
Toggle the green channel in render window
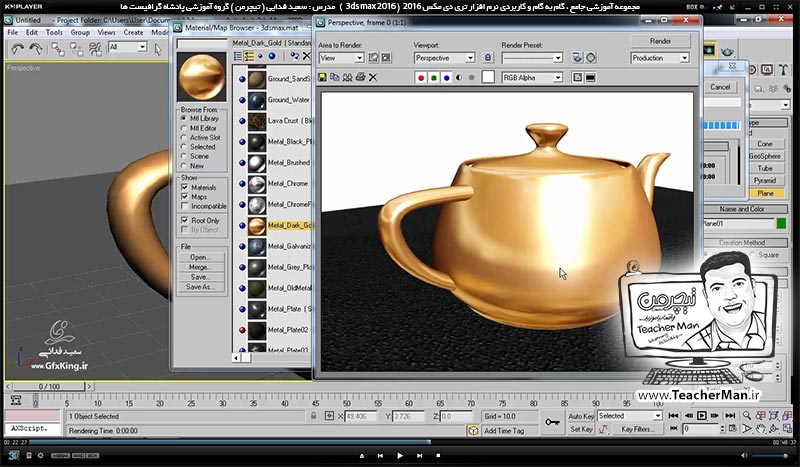(434, 78)
